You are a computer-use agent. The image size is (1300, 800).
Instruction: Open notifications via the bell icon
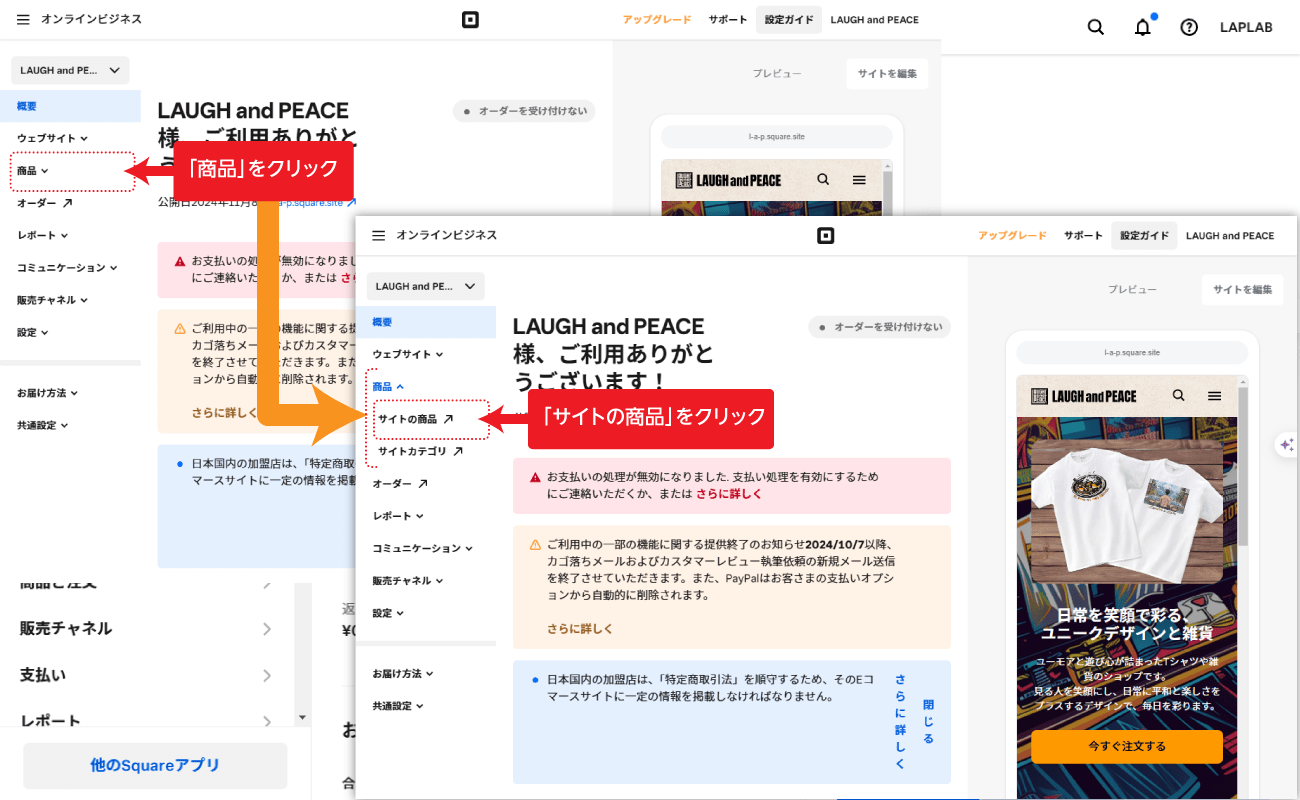[x=1142, y=27]
